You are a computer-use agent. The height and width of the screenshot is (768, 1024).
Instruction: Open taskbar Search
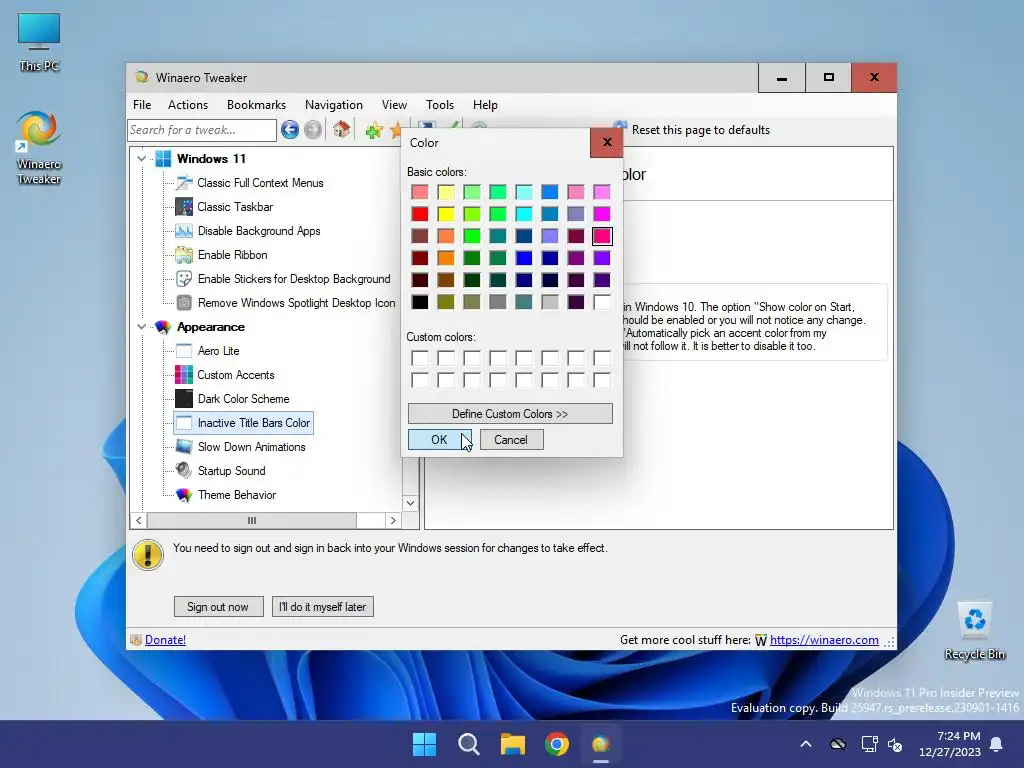(x=469, y=744)
